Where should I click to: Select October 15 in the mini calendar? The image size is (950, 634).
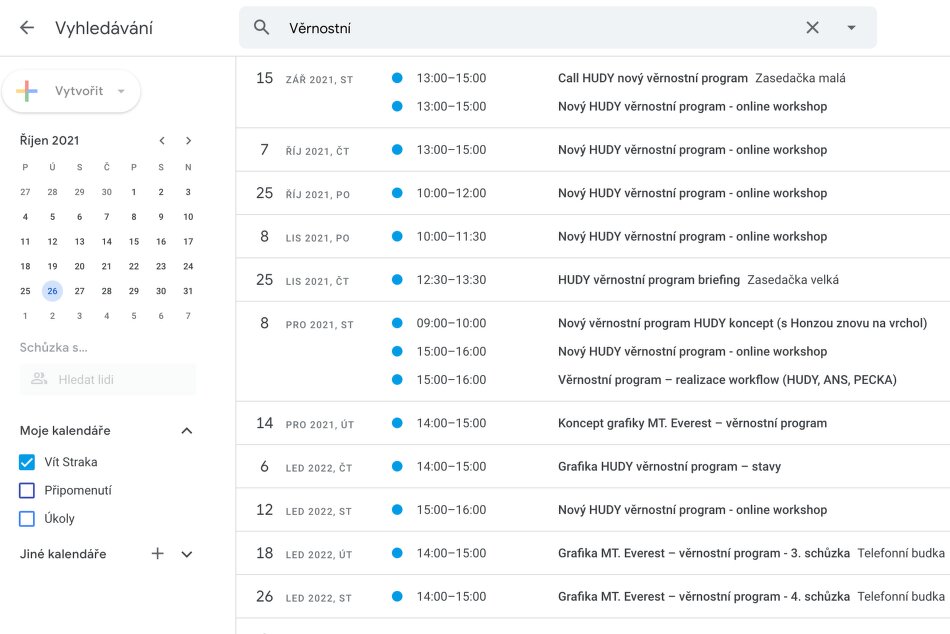[x=134, y=241]
